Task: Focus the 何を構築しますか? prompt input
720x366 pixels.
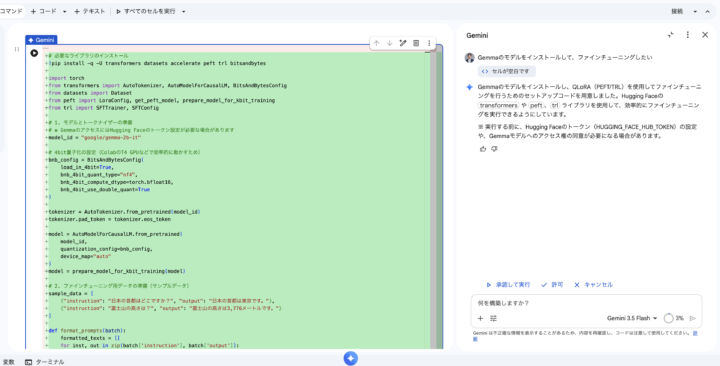Action: click(x=586, y=303)
